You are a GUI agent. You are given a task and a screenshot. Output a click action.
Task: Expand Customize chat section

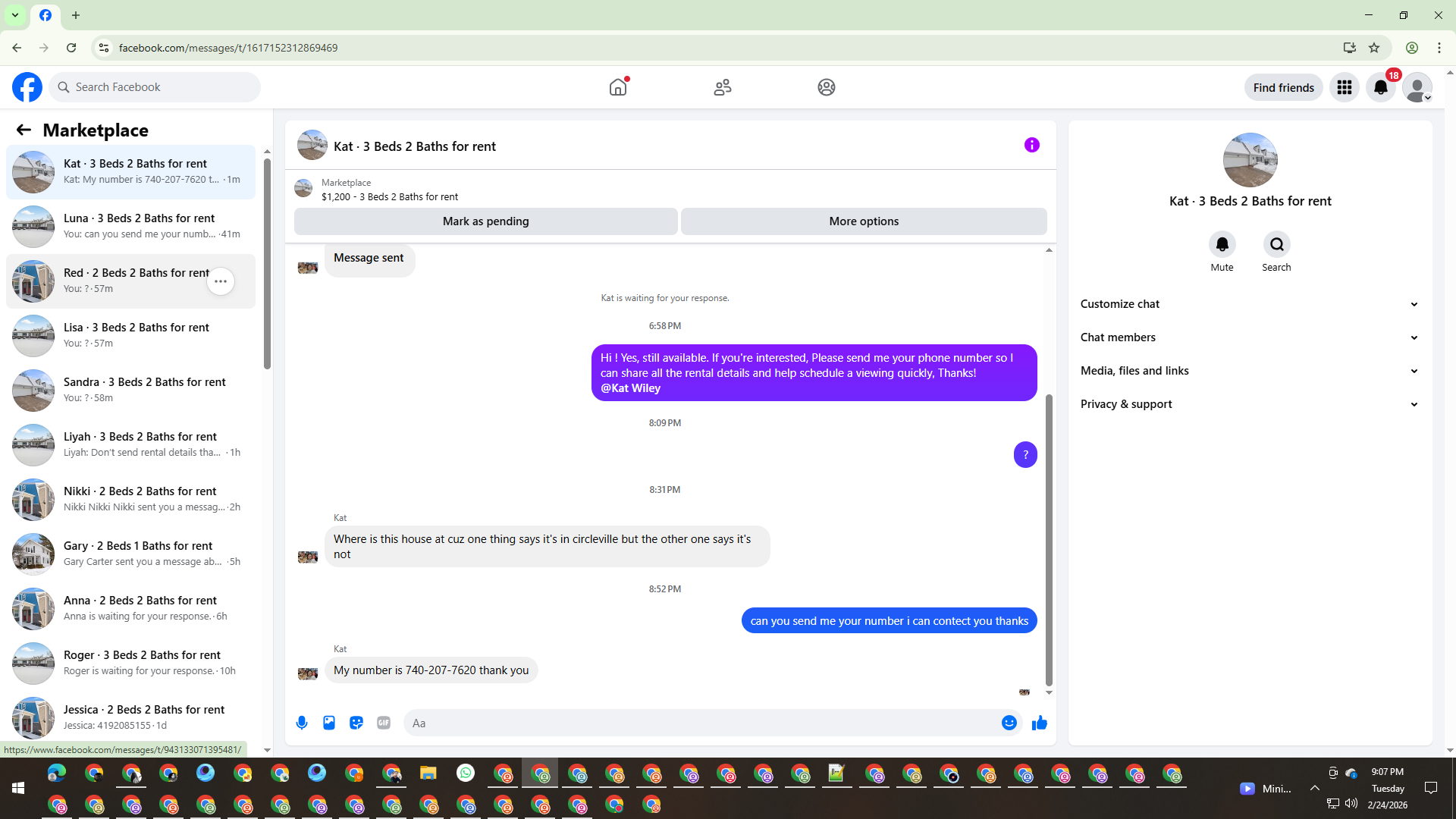point(1248,304)
